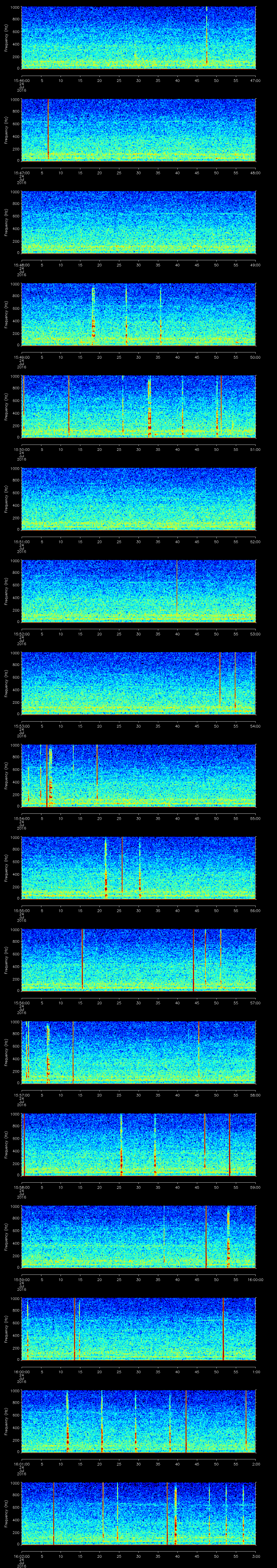Image resolution: width=277 pixels, height=1568 pixels.
Task: Click the 3:00 end label of the last axis
Action: pos(256,1556)
